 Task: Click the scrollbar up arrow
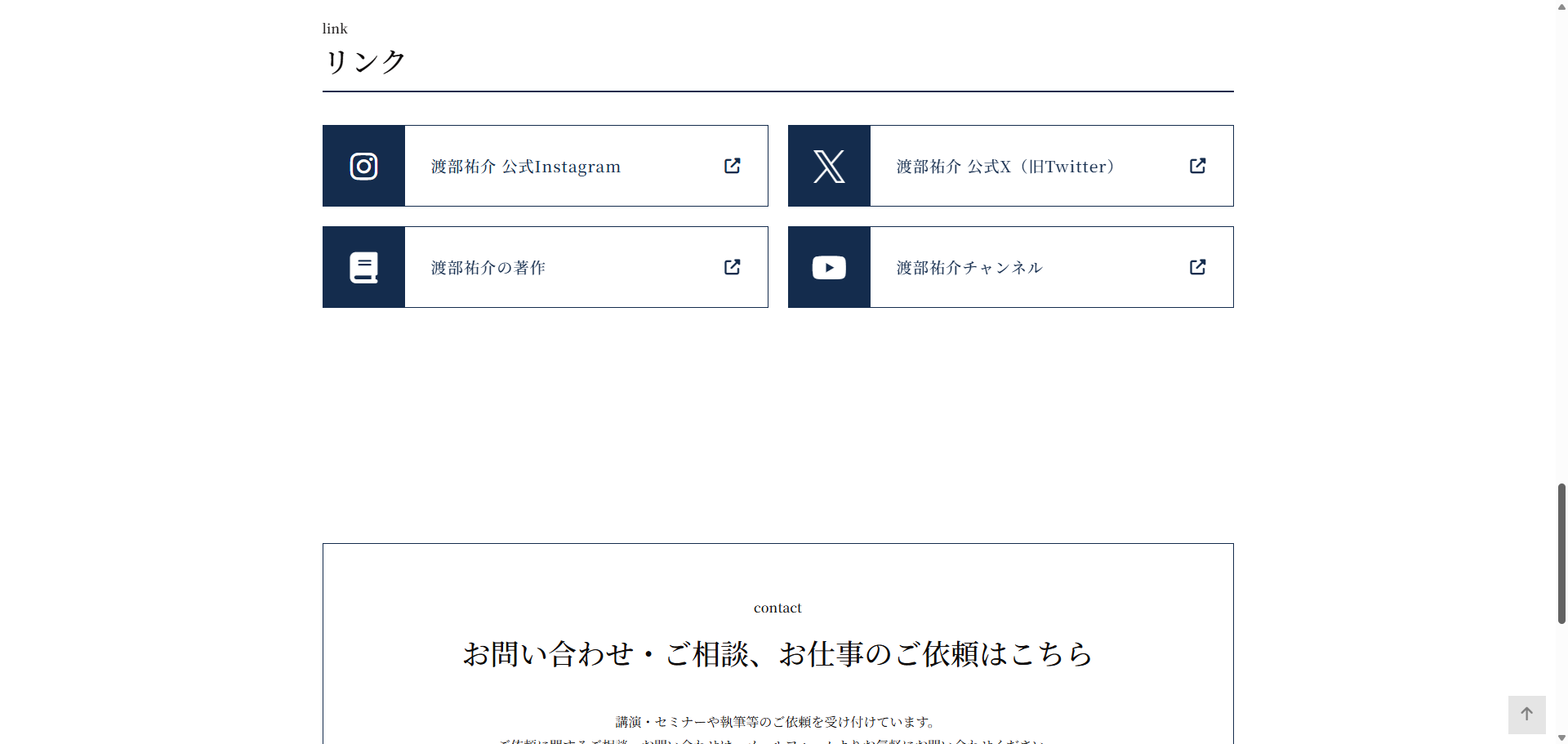pos(1561,6)
